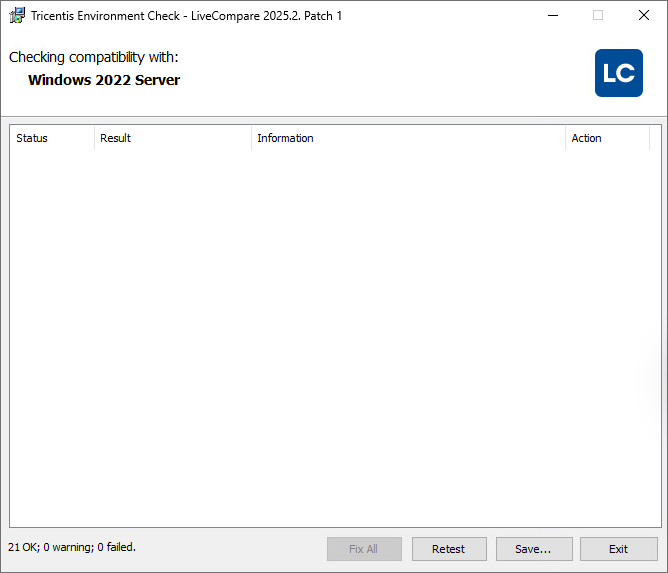Select the Information column header
The width and height of the screenshot is (668, 573).
[x=408, y=138]
